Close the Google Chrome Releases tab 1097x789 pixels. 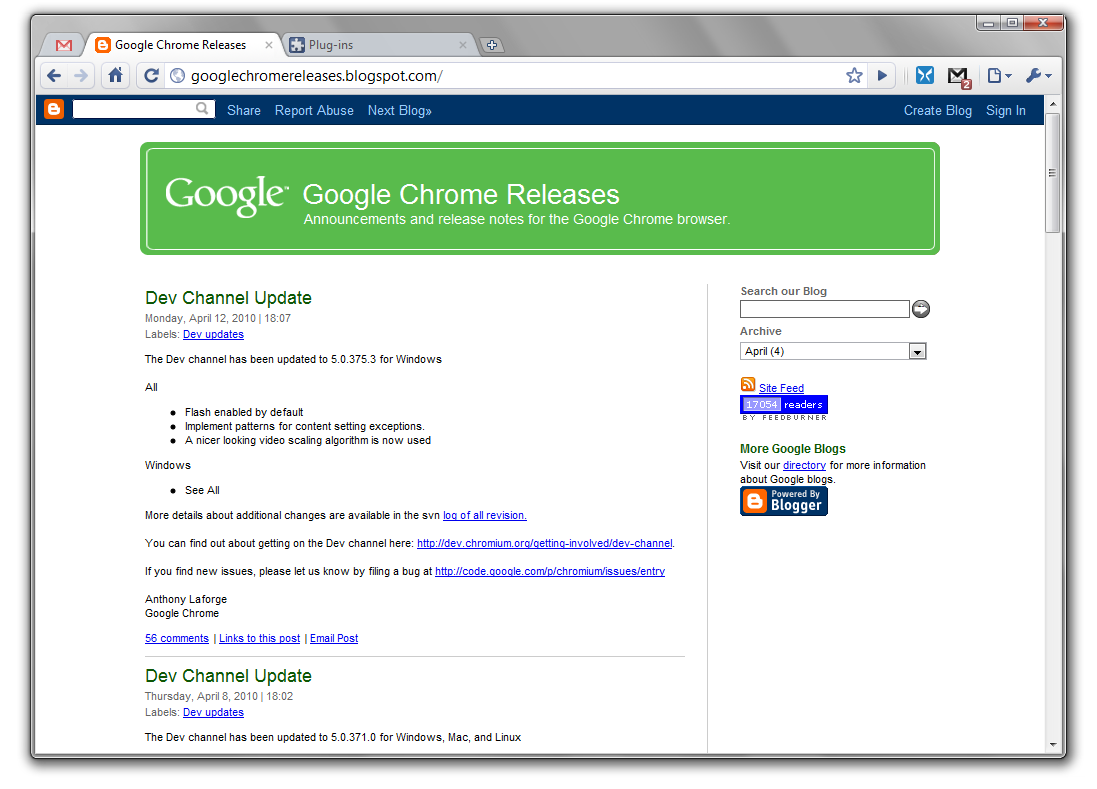[x=269, y=45]
